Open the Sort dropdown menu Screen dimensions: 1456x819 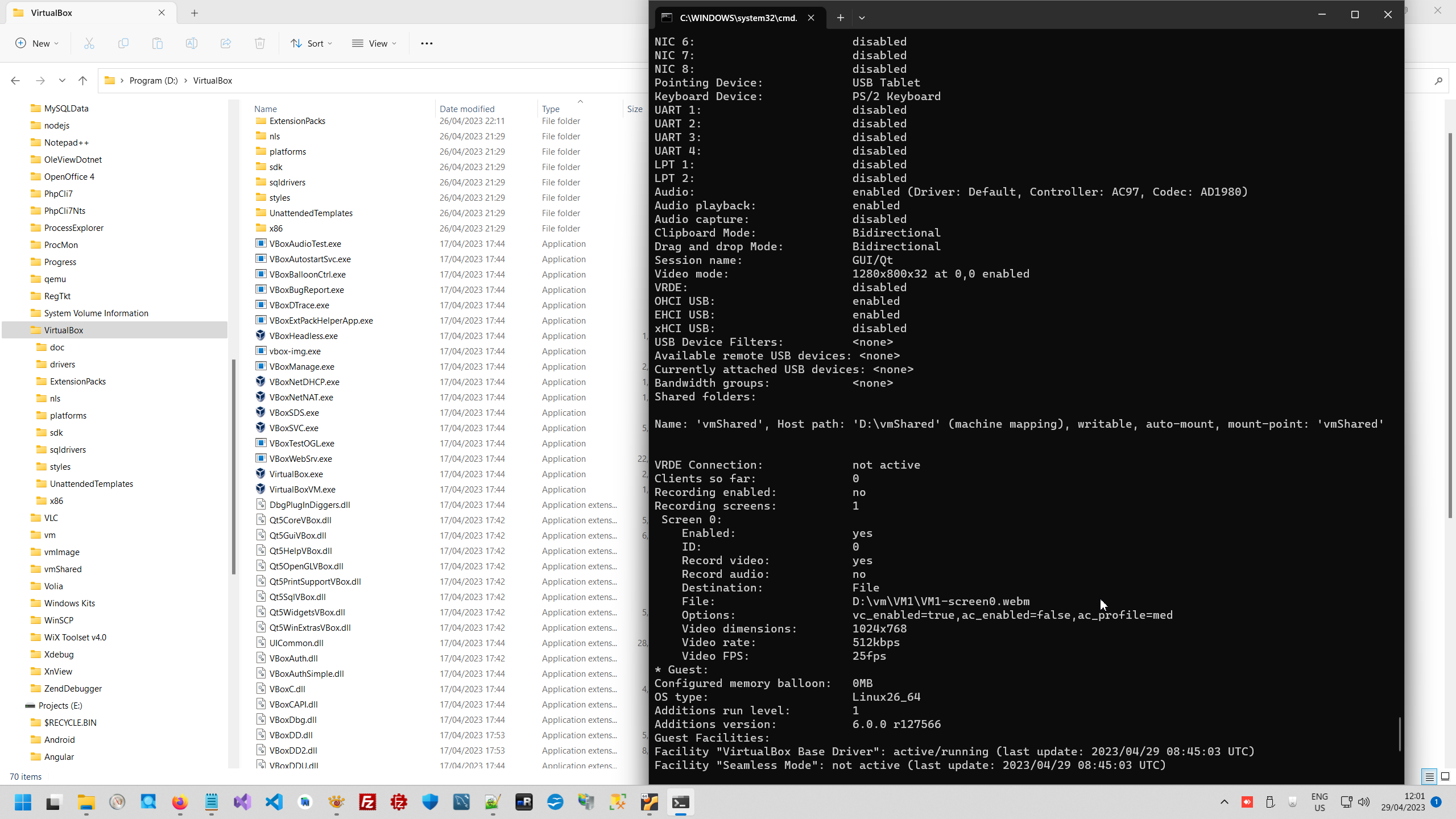[x=312, y=43]
